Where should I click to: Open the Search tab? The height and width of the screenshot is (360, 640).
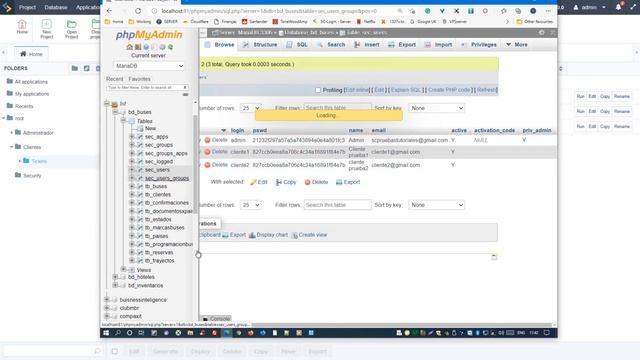(331, 44)
